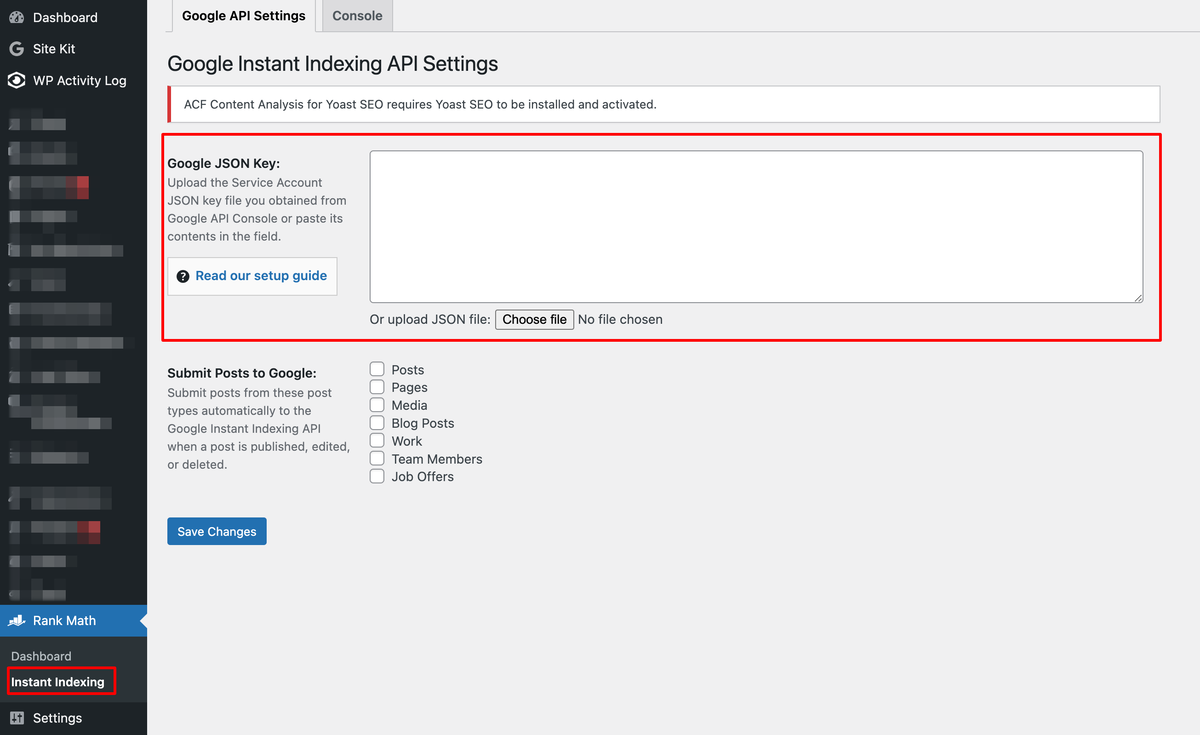Click the Submit Posts to Google label
The image size is (1200, 735).
click(x=242, y=374)
